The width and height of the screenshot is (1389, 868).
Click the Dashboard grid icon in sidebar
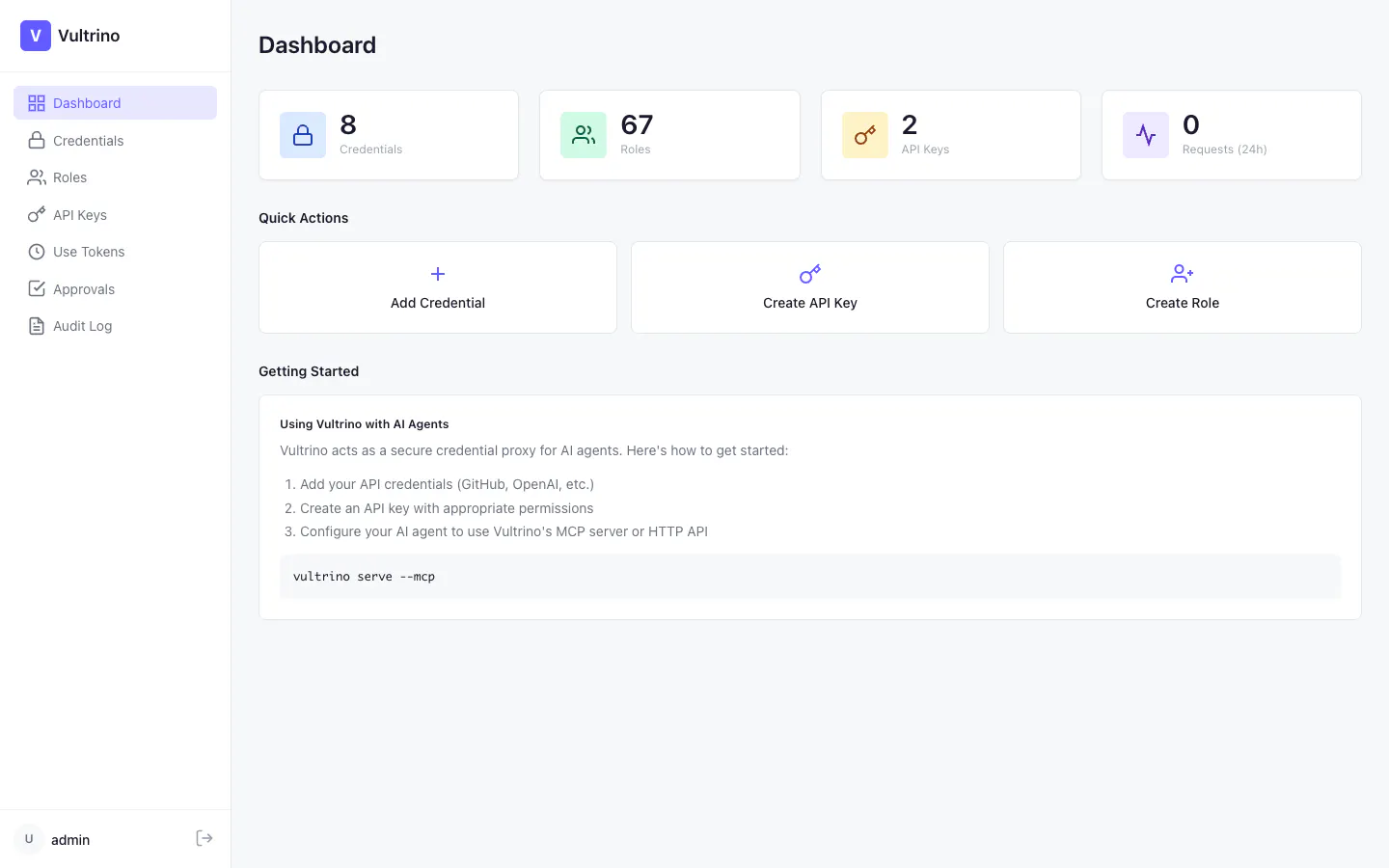[x=37, y=103]
